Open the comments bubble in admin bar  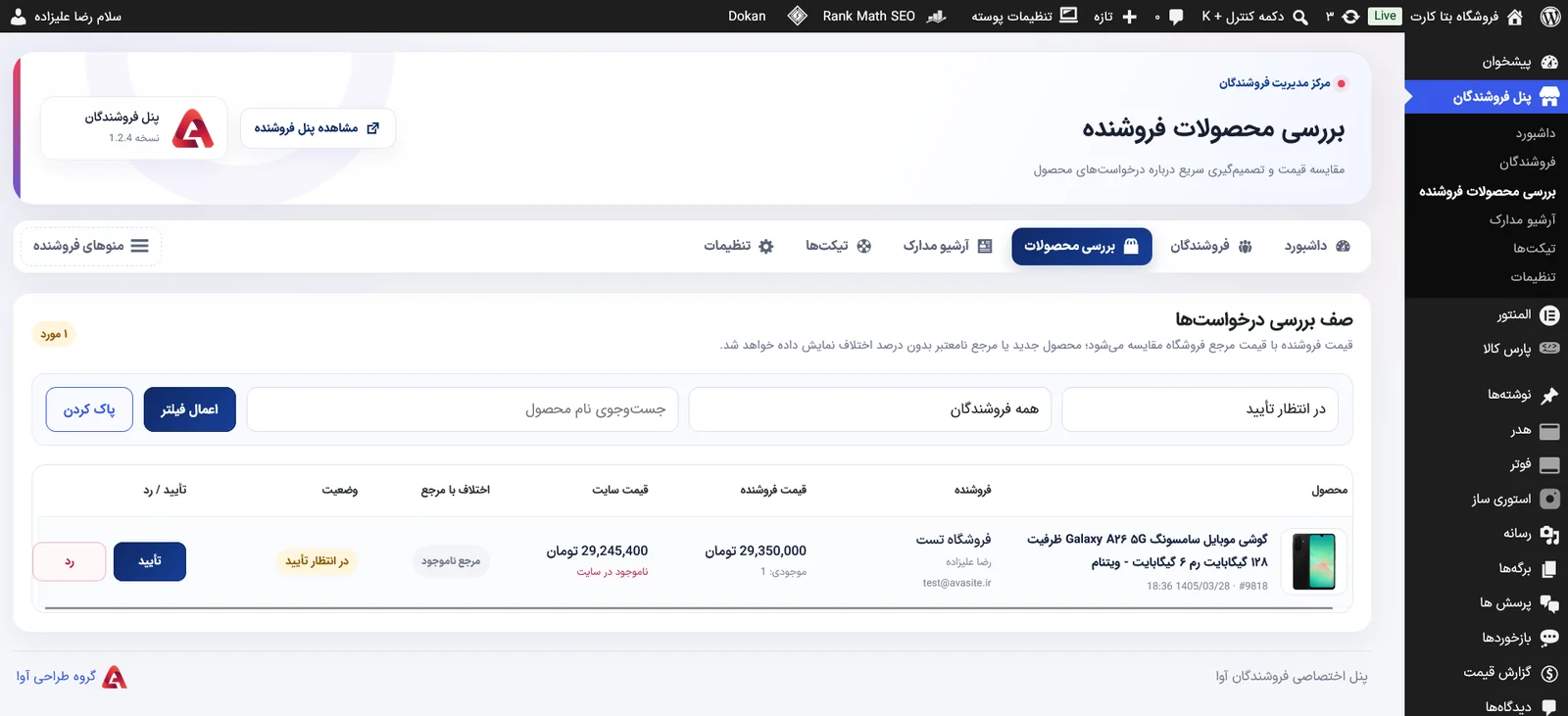pyautogui.click(x=1176, y=17)
